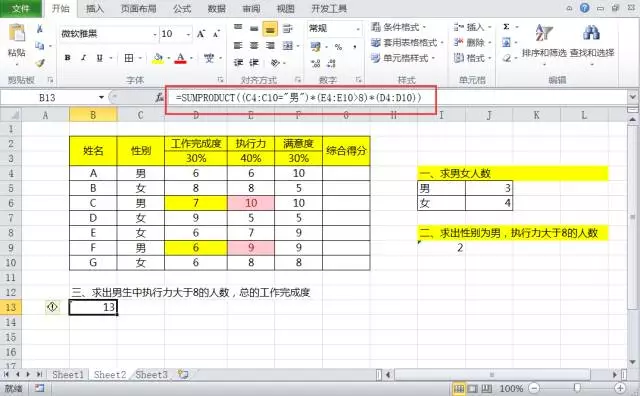Click the increase indent icon

[x=254, y=62]
